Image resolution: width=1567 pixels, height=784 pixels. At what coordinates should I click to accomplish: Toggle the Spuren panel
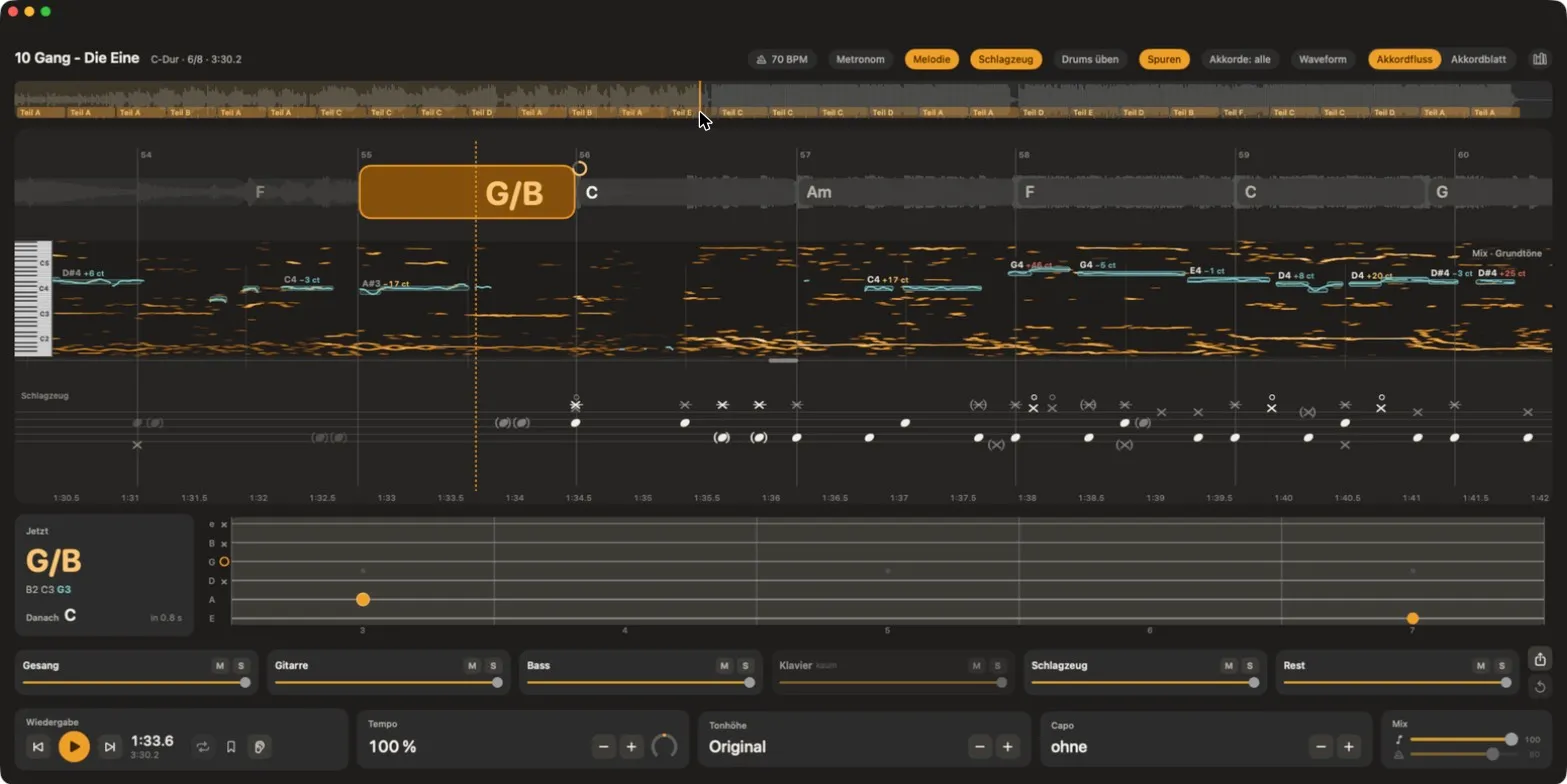(x=1164, y=59)
